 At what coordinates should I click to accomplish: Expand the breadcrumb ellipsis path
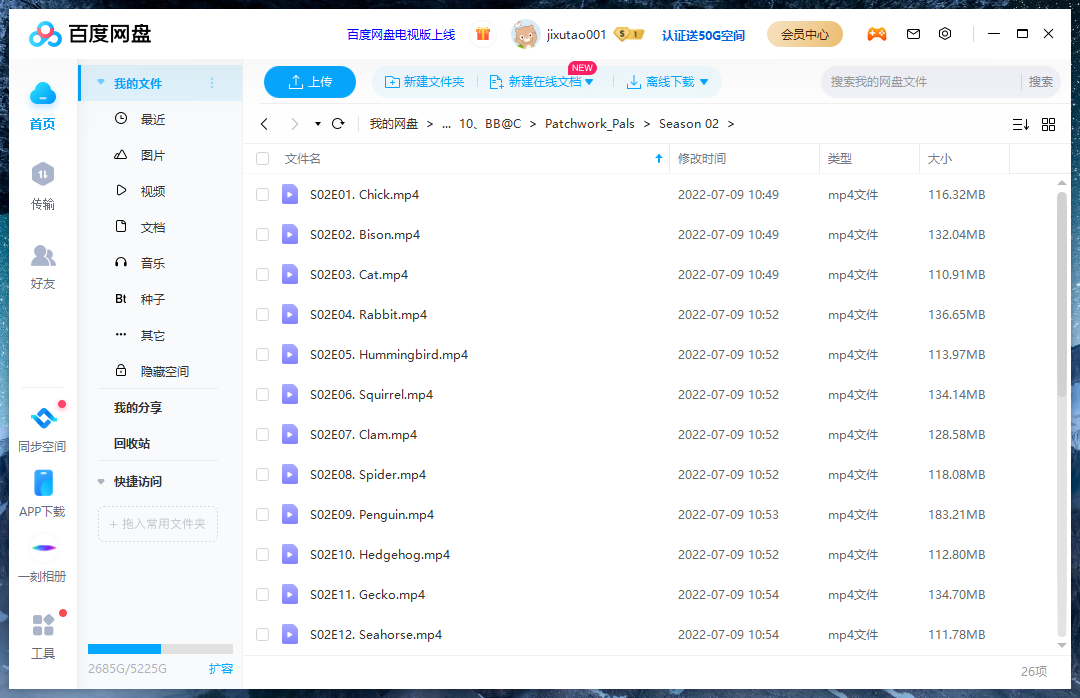pos(446,124)
